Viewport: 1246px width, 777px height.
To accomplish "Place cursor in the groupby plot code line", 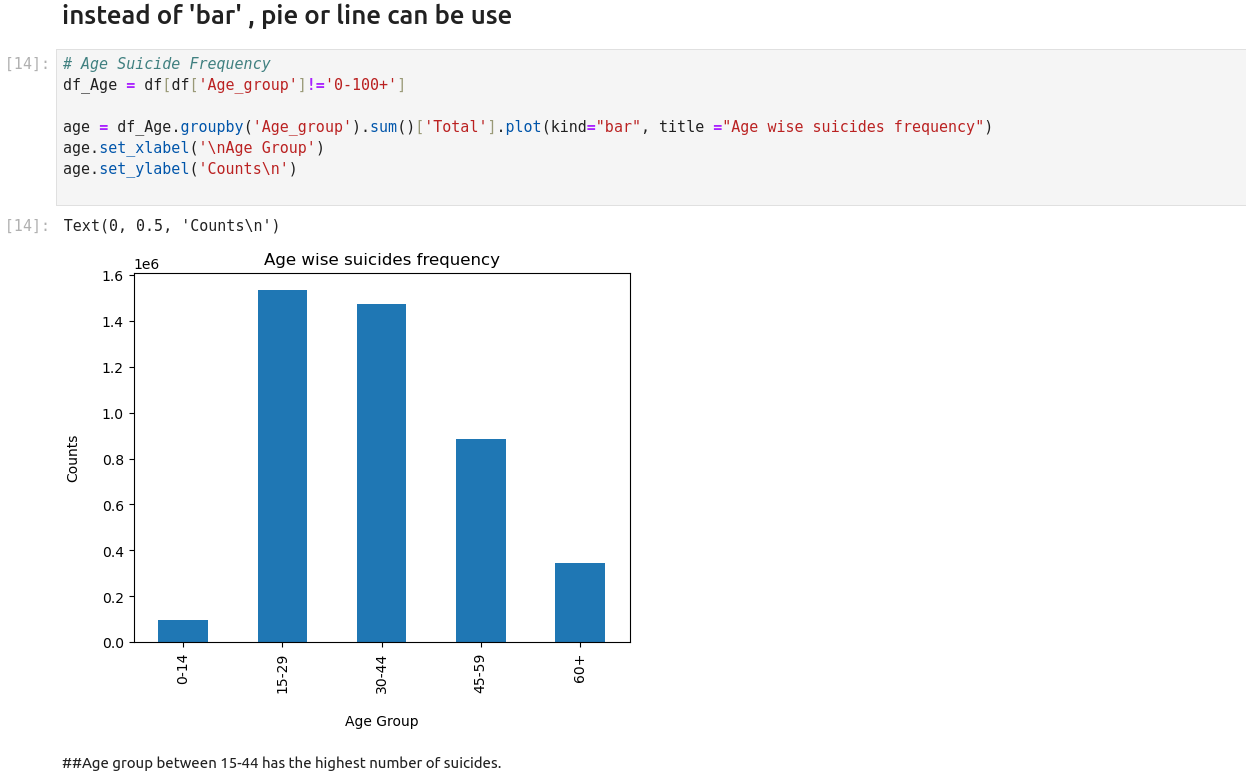I will 526,127.
